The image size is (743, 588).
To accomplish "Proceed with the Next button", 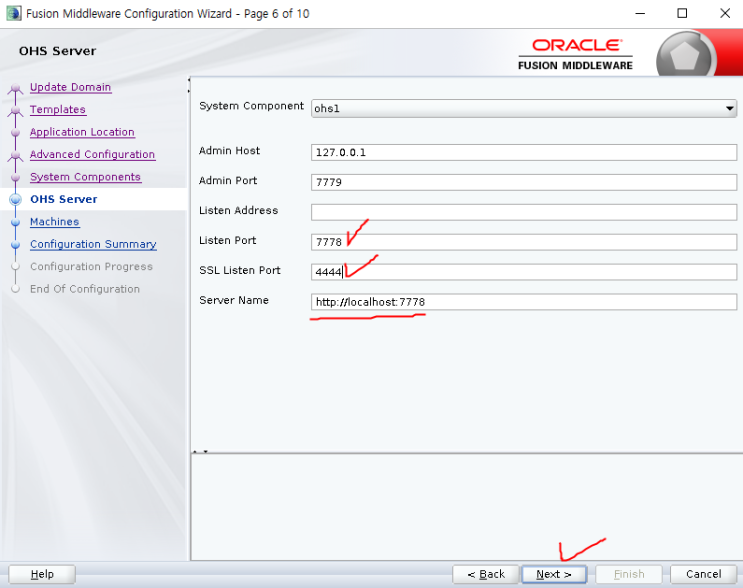I will coord(554,574).
